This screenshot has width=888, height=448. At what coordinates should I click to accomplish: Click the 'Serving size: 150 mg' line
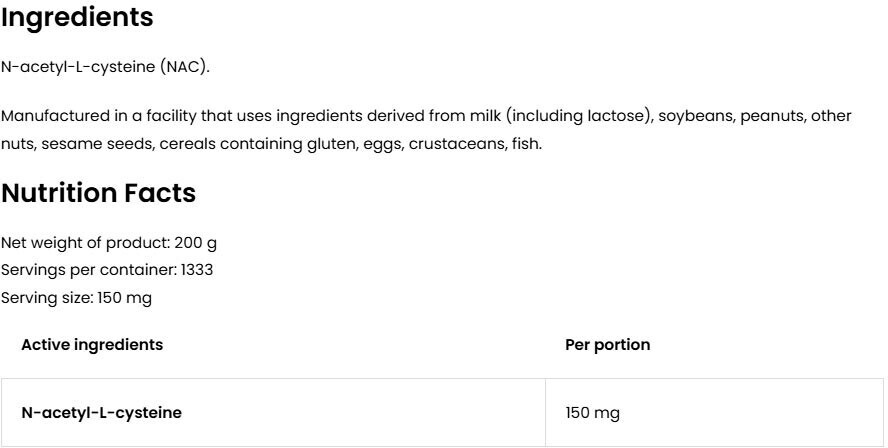[76, 297]
